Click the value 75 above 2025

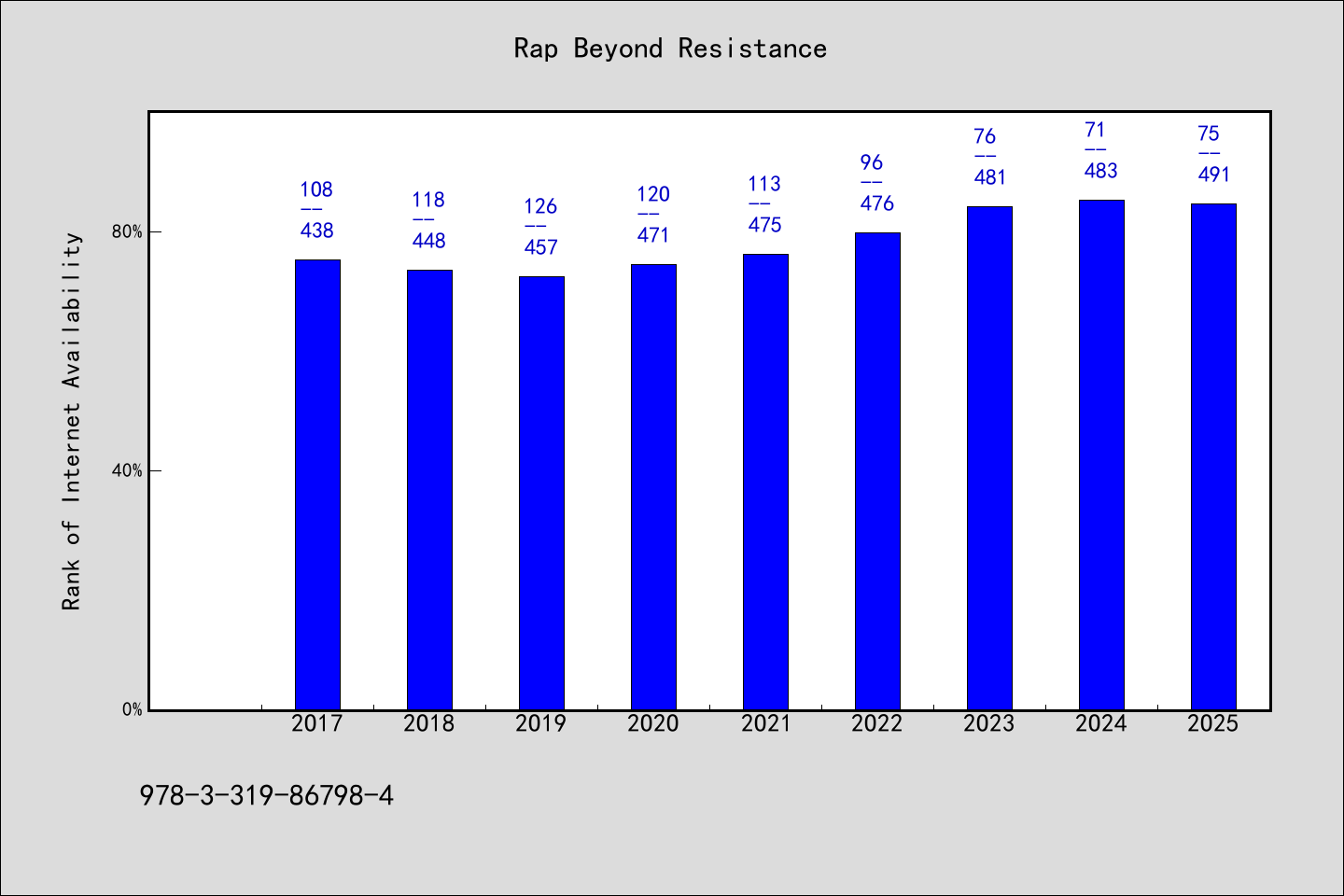point(1209,133)
